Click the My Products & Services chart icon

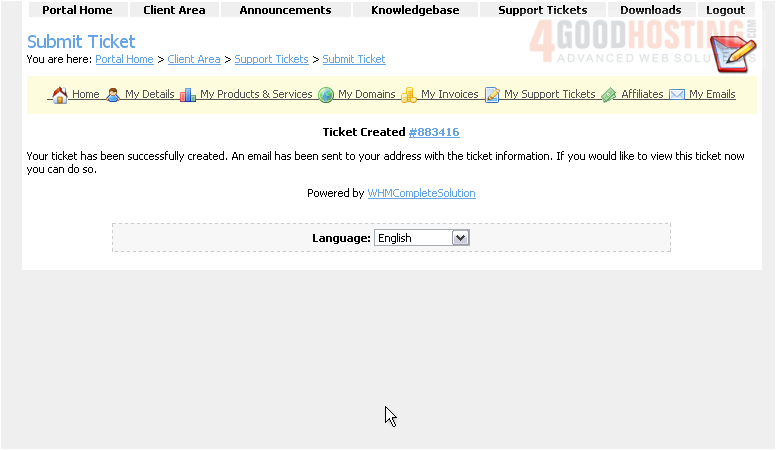coord(188,95)
